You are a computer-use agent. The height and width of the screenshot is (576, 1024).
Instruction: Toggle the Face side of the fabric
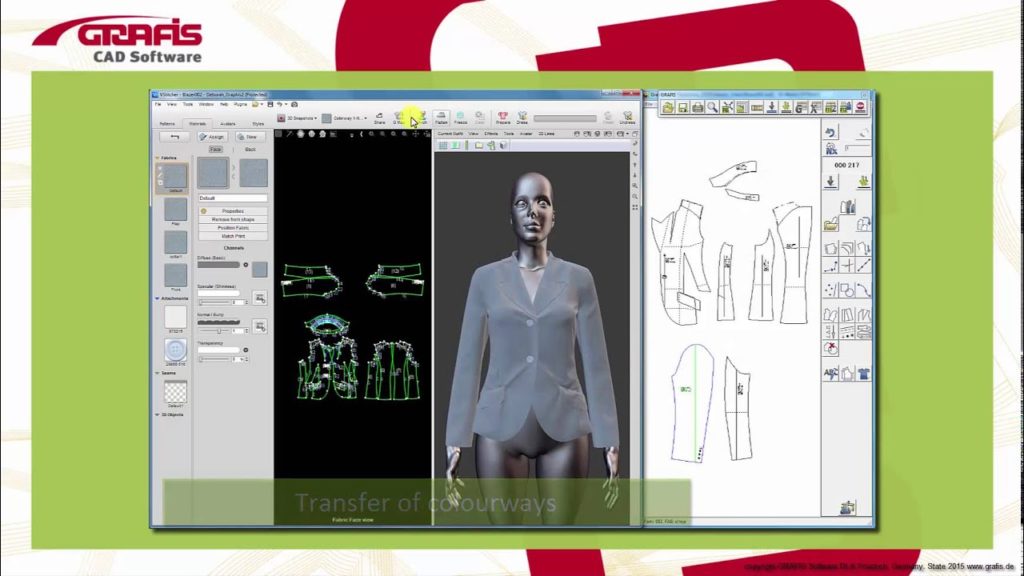point(216,149)
